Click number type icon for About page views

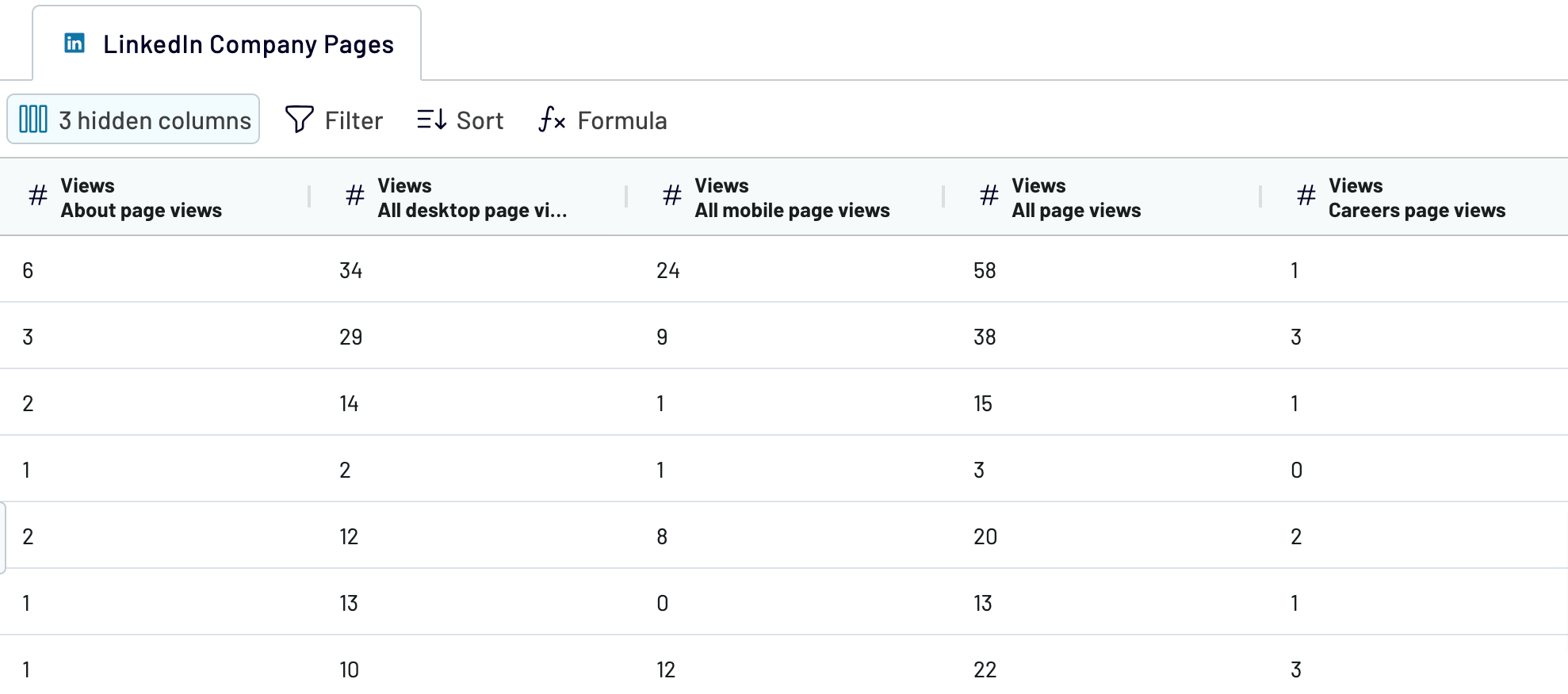[x=38, y=195]
